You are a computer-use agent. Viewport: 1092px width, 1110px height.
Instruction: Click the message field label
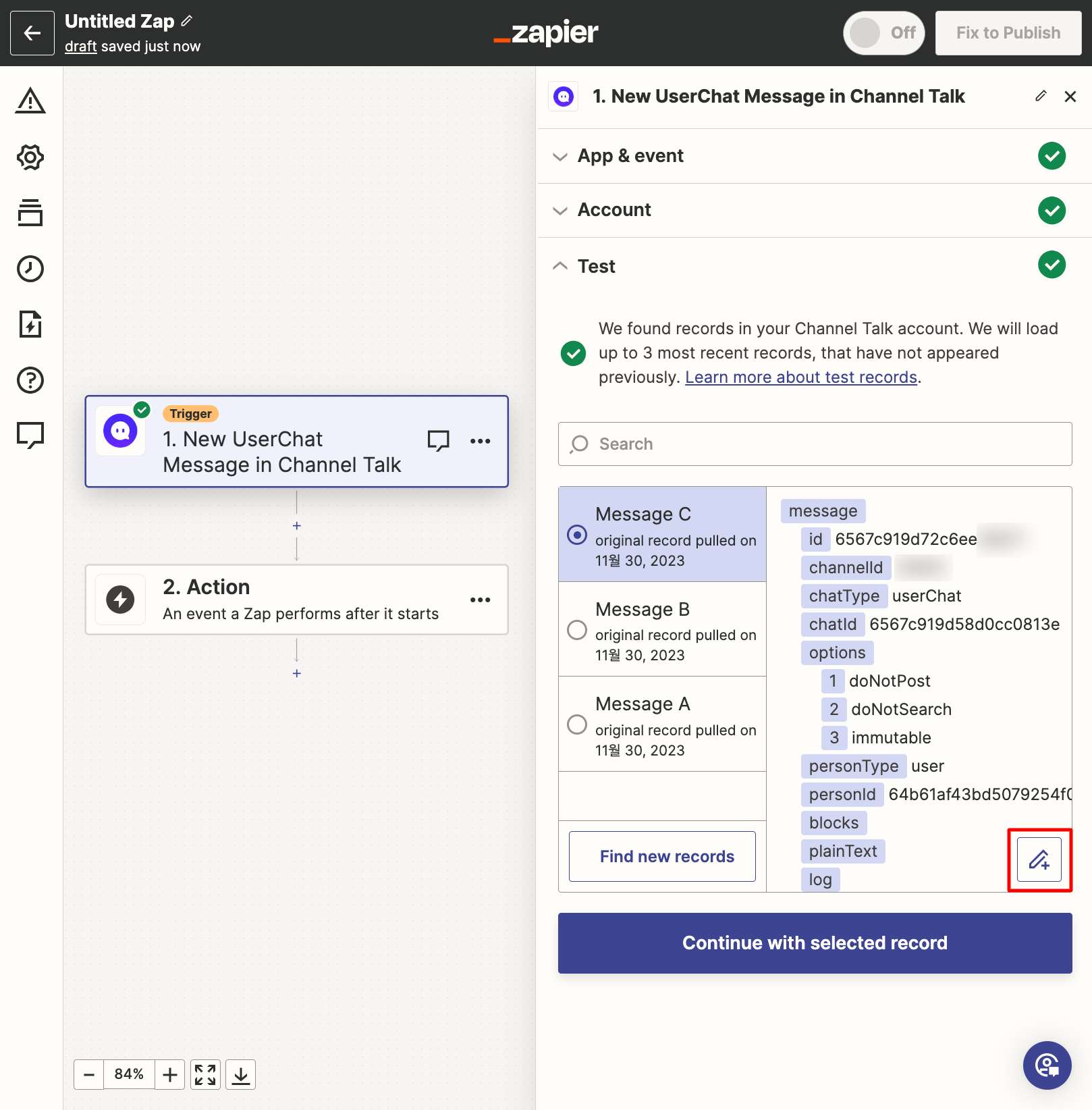pyautogui.click(x=823, y=511)
